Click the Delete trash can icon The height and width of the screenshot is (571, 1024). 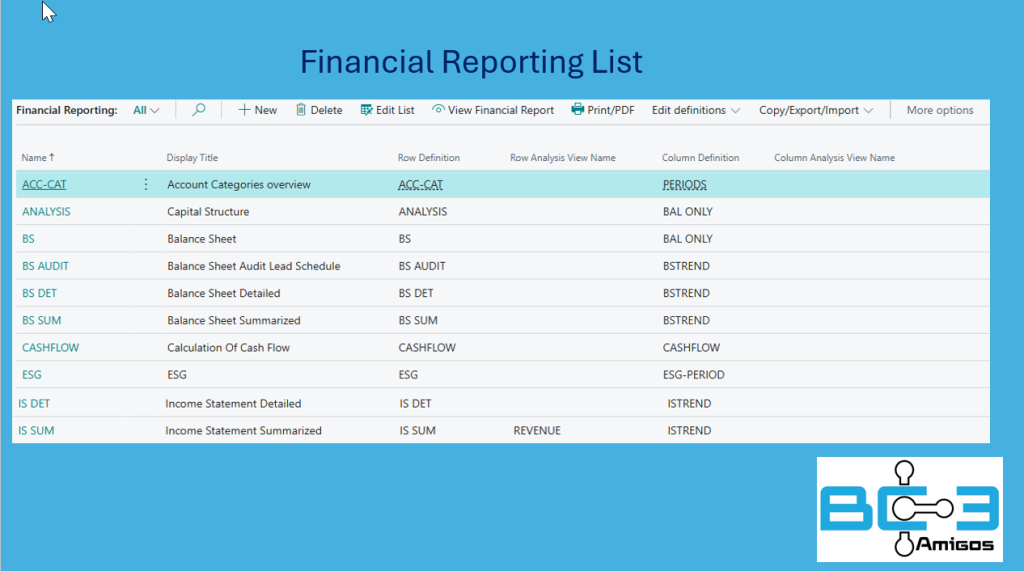coord(301,110)
